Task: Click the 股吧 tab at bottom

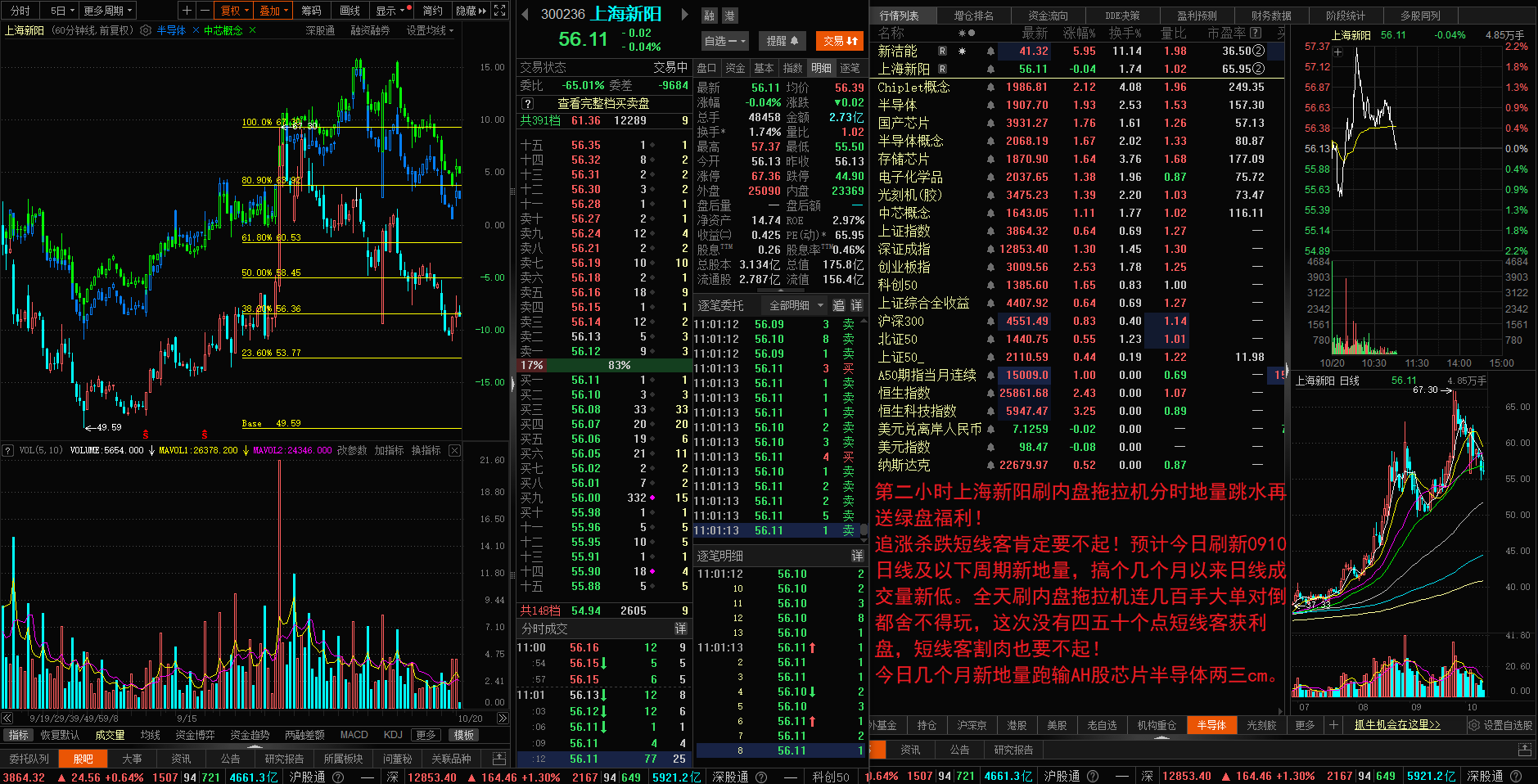Action: point(83,759)
